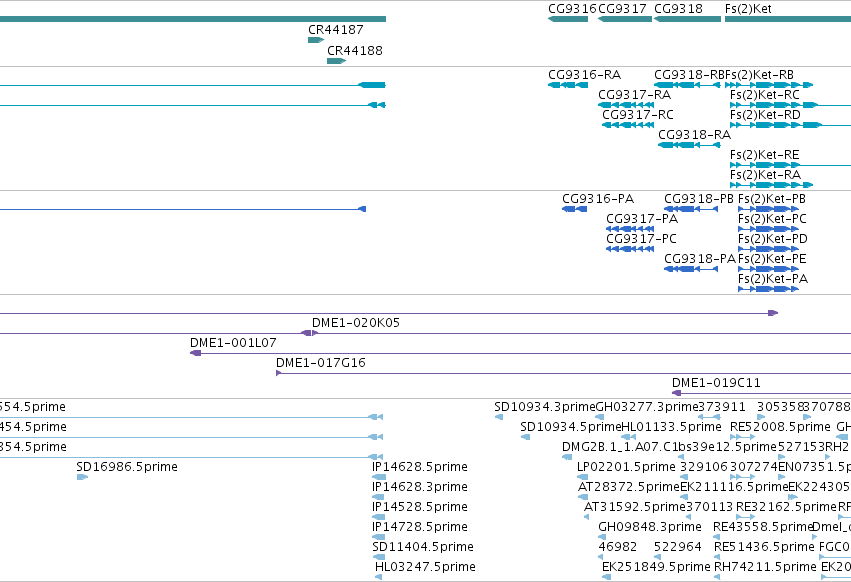Viewport: 851px width, 582px height.
Task: Open the RH74211.5prime EST
Action: click(717, 577)
